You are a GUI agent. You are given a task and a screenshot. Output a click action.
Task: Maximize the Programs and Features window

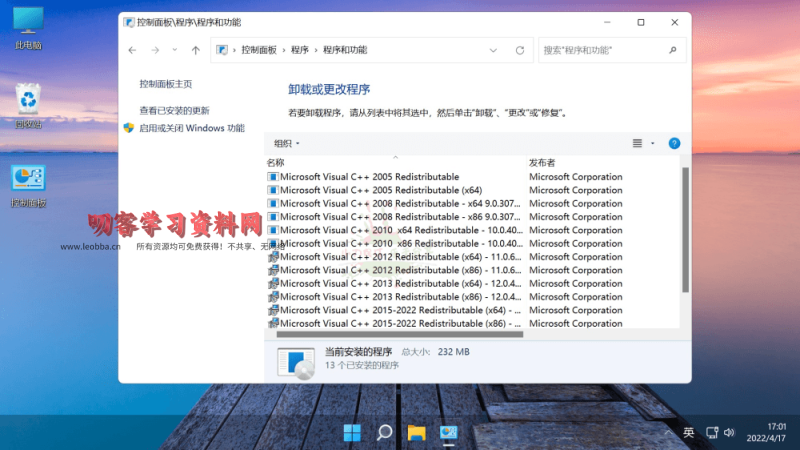click(x=641, y=22)
